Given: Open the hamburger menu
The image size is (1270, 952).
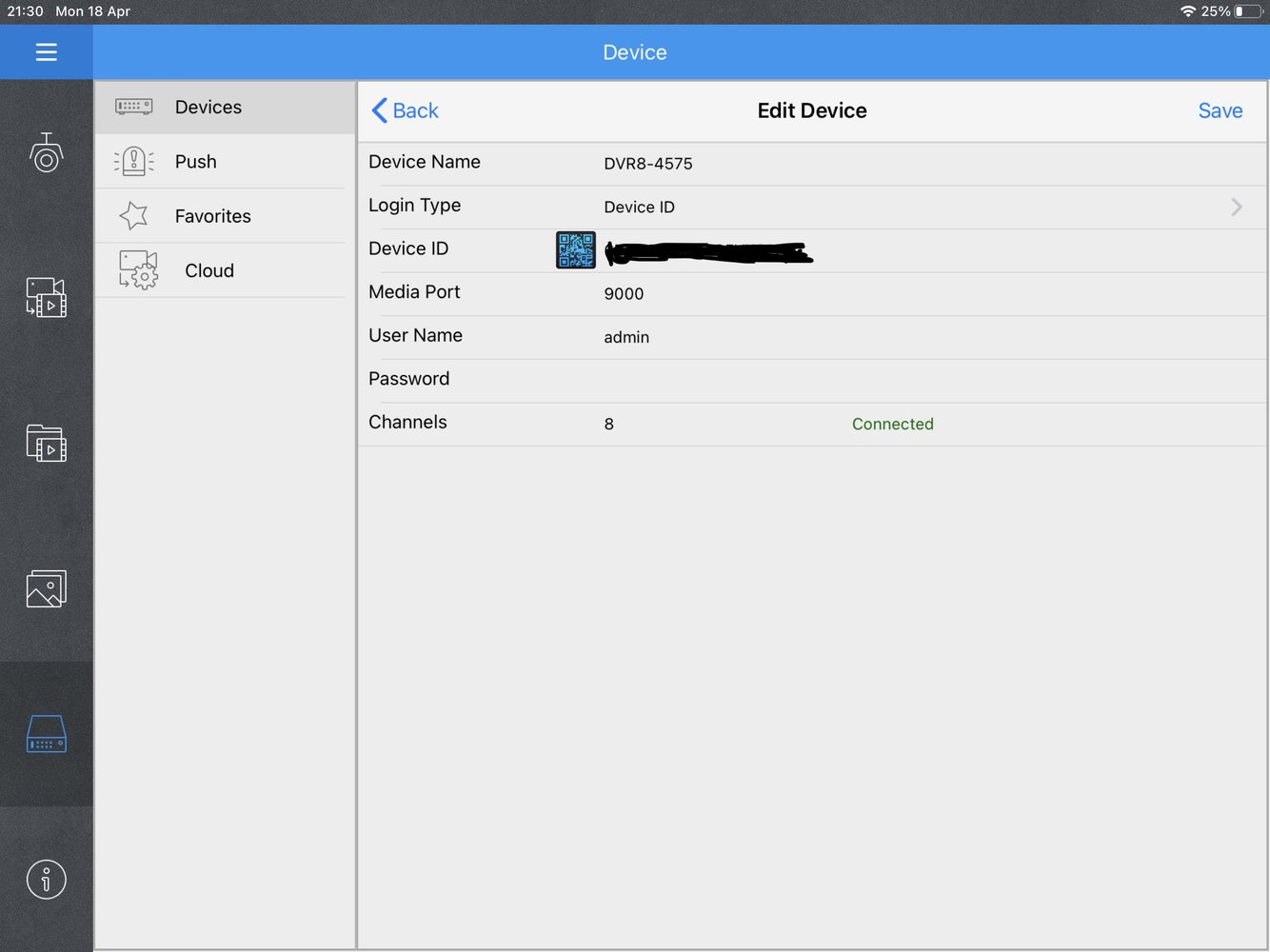Looking at the screenshot, I should pyautogui.click(x=46, y=52).
